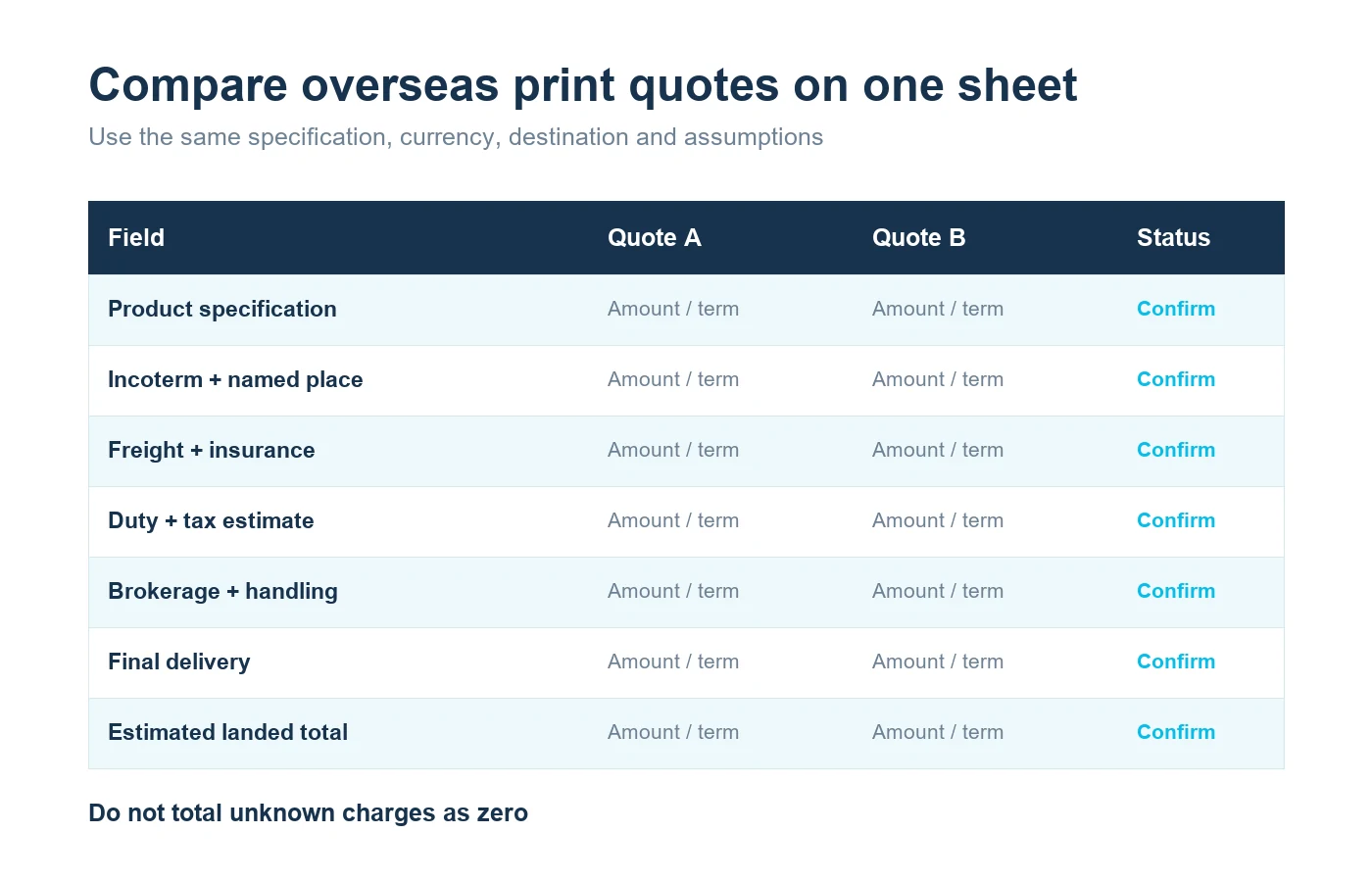Select the Product specification row label
1372x882 pixels.
(222, 309)
